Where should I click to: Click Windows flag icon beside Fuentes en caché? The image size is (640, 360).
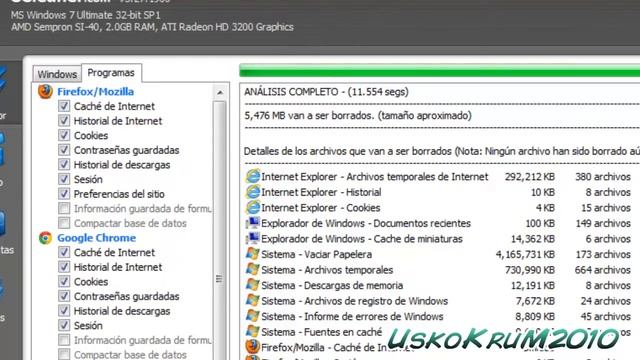253,331
